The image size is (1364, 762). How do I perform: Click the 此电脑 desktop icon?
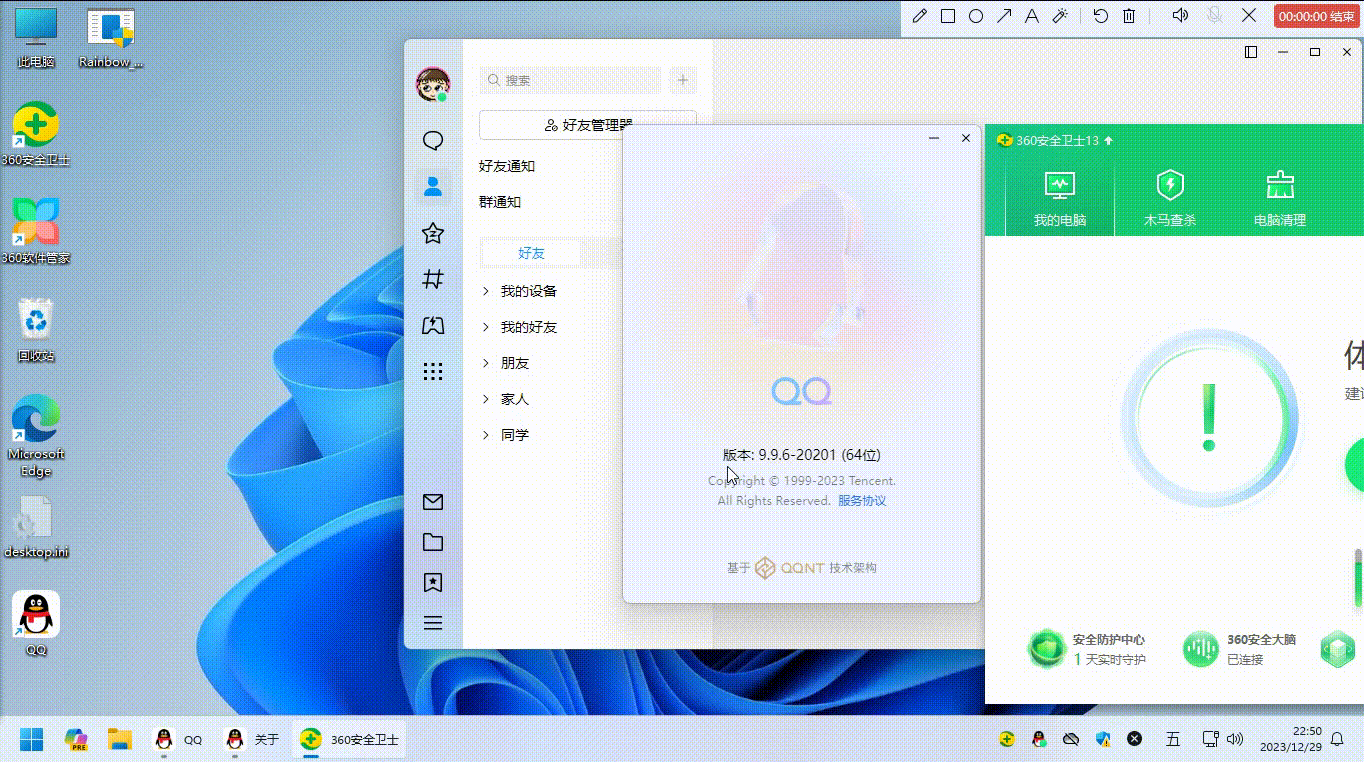(36, 38)
